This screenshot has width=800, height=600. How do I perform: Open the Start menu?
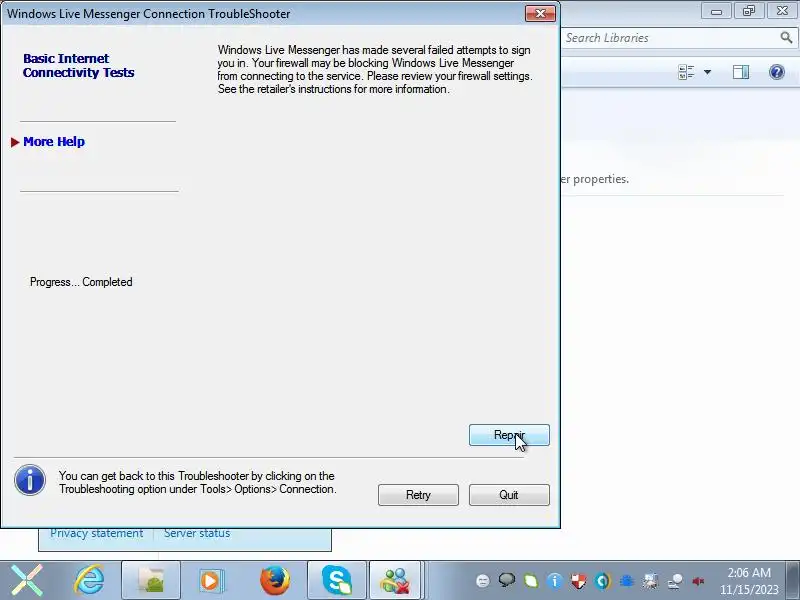click(x=27, y=580)
